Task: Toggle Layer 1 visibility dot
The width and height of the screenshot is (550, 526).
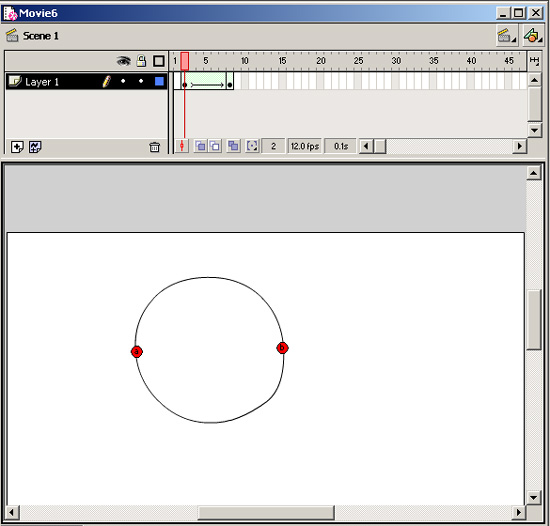Action: 123,81
